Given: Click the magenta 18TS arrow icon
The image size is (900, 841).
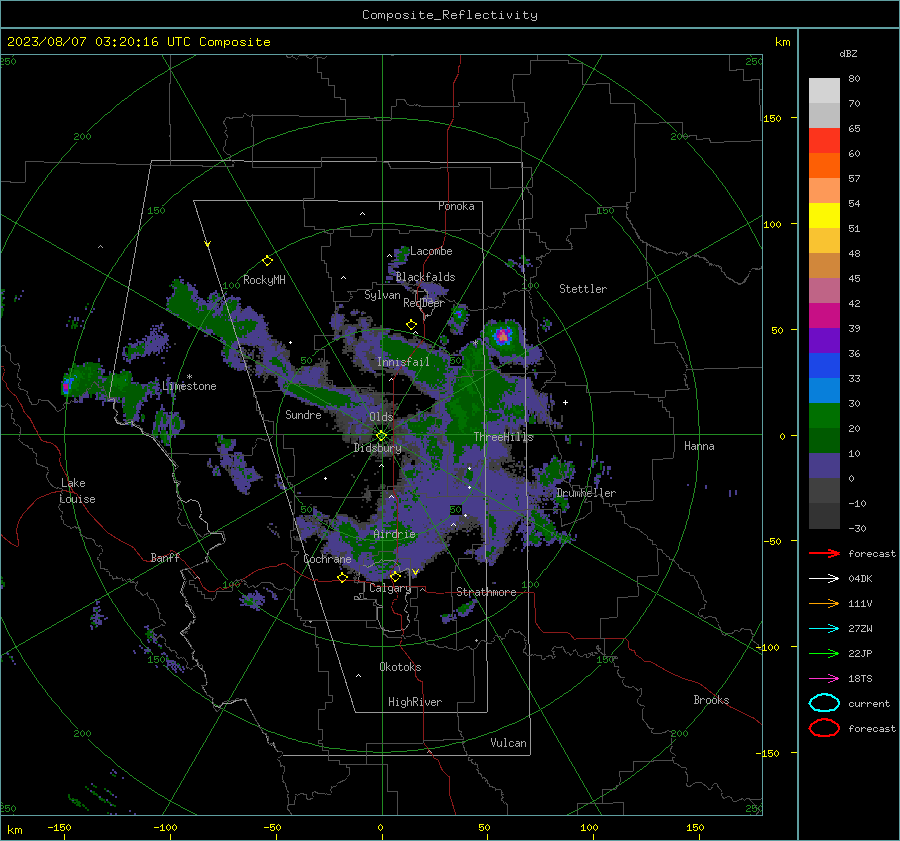Looking at the screenshot, I should click(824, 679).
